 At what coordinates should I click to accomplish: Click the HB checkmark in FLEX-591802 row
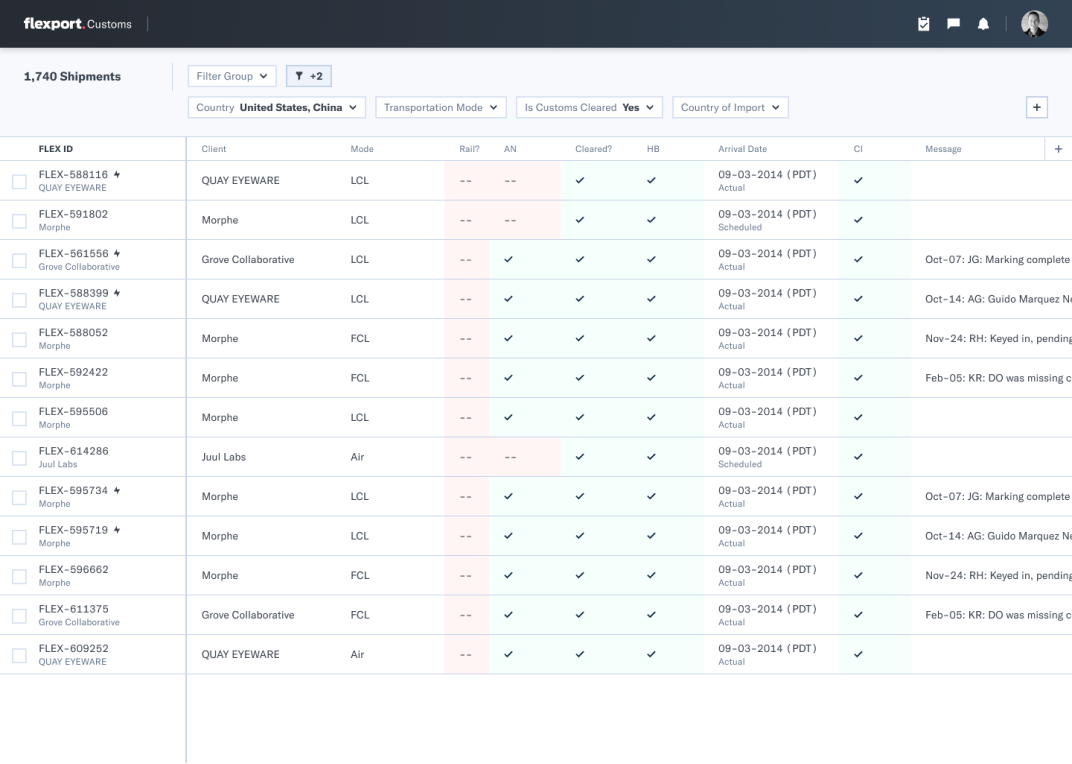651,220
